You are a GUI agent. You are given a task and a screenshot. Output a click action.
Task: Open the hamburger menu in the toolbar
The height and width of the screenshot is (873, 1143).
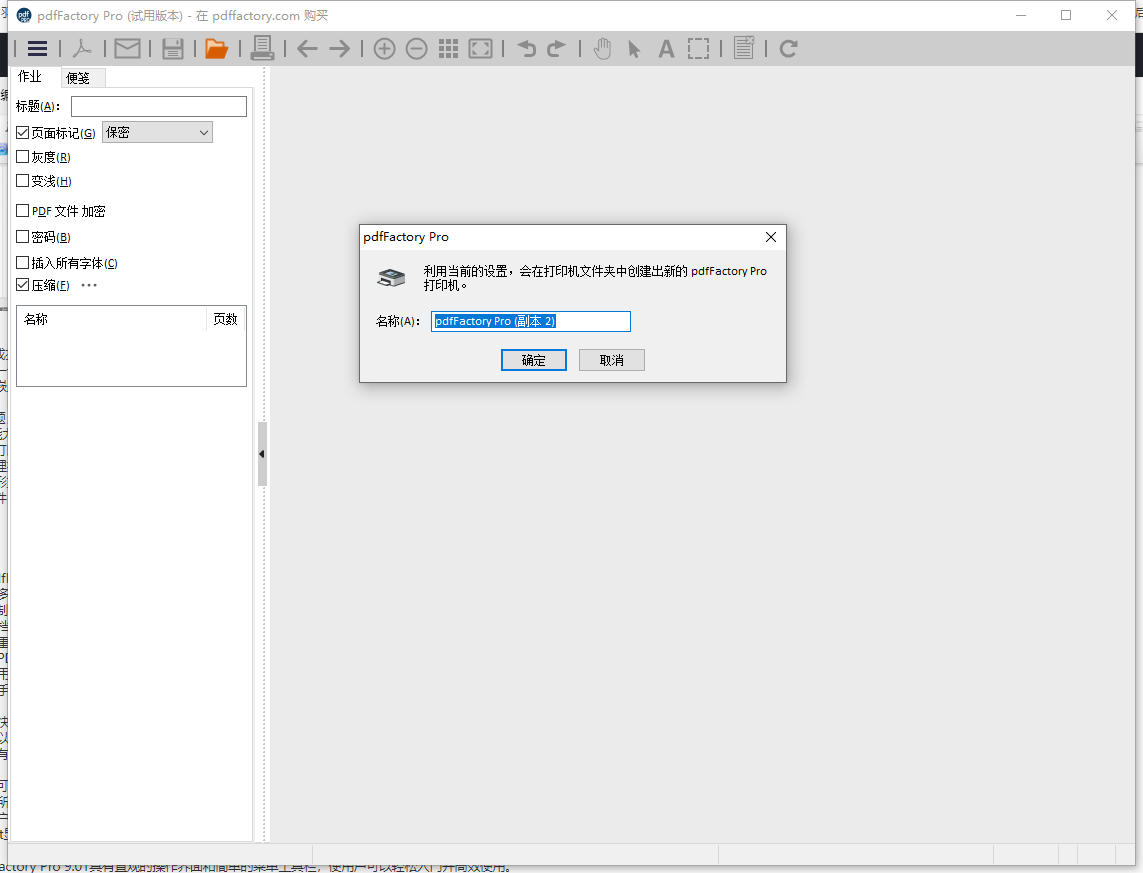[38, 48]
